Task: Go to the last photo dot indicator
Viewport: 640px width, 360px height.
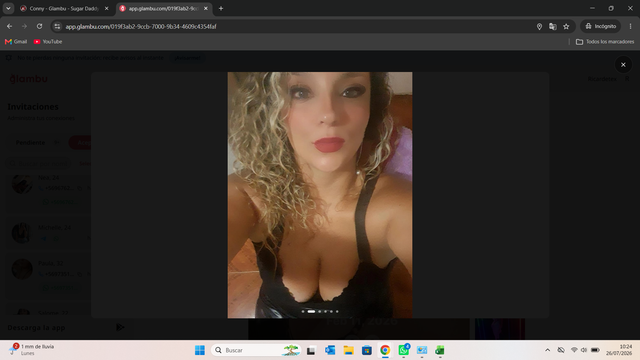Action: (x=337, y=311)
